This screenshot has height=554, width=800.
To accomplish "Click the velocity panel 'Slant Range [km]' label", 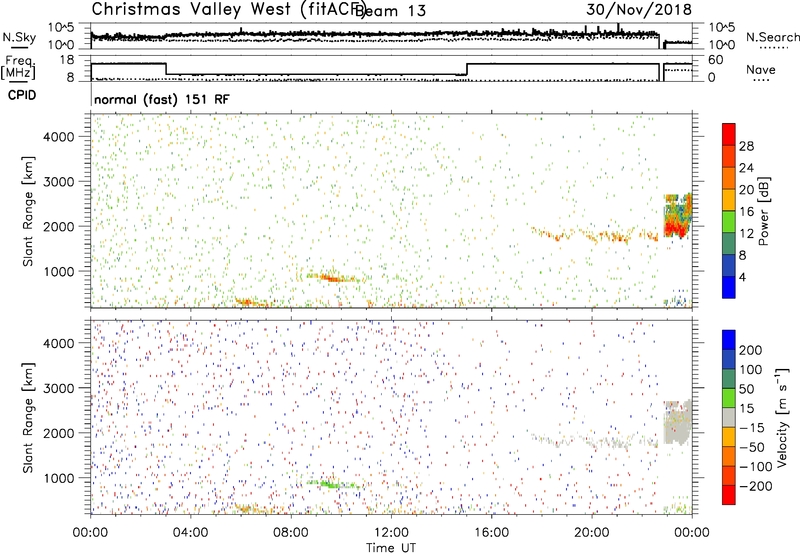I will point(28,418).
